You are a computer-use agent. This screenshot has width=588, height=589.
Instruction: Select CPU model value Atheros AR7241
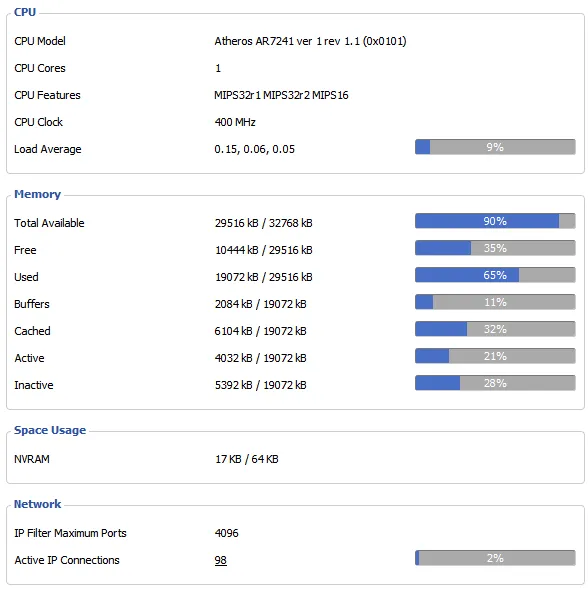[310, 41]
